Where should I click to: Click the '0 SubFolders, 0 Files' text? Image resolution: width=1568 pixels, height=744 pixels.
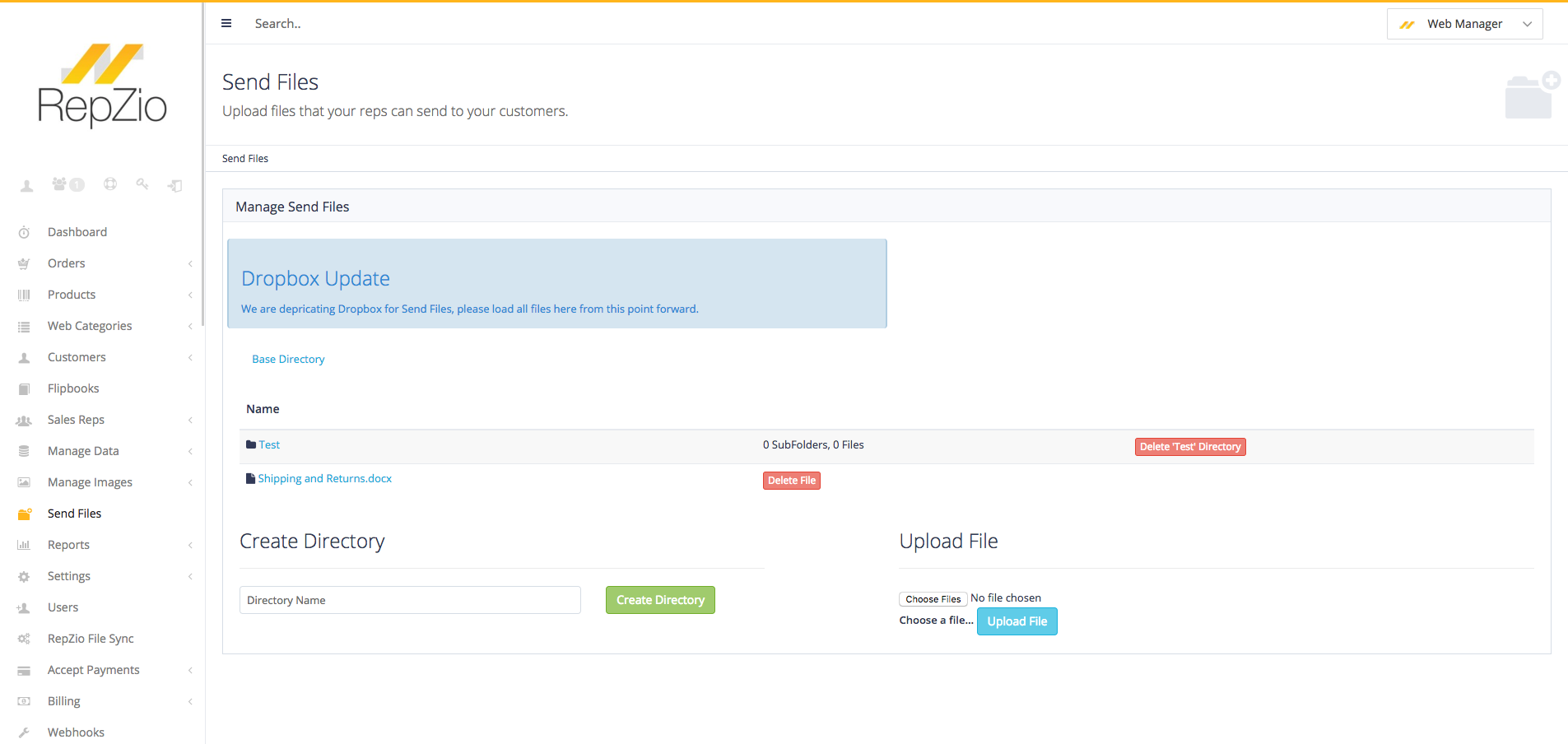813,444
